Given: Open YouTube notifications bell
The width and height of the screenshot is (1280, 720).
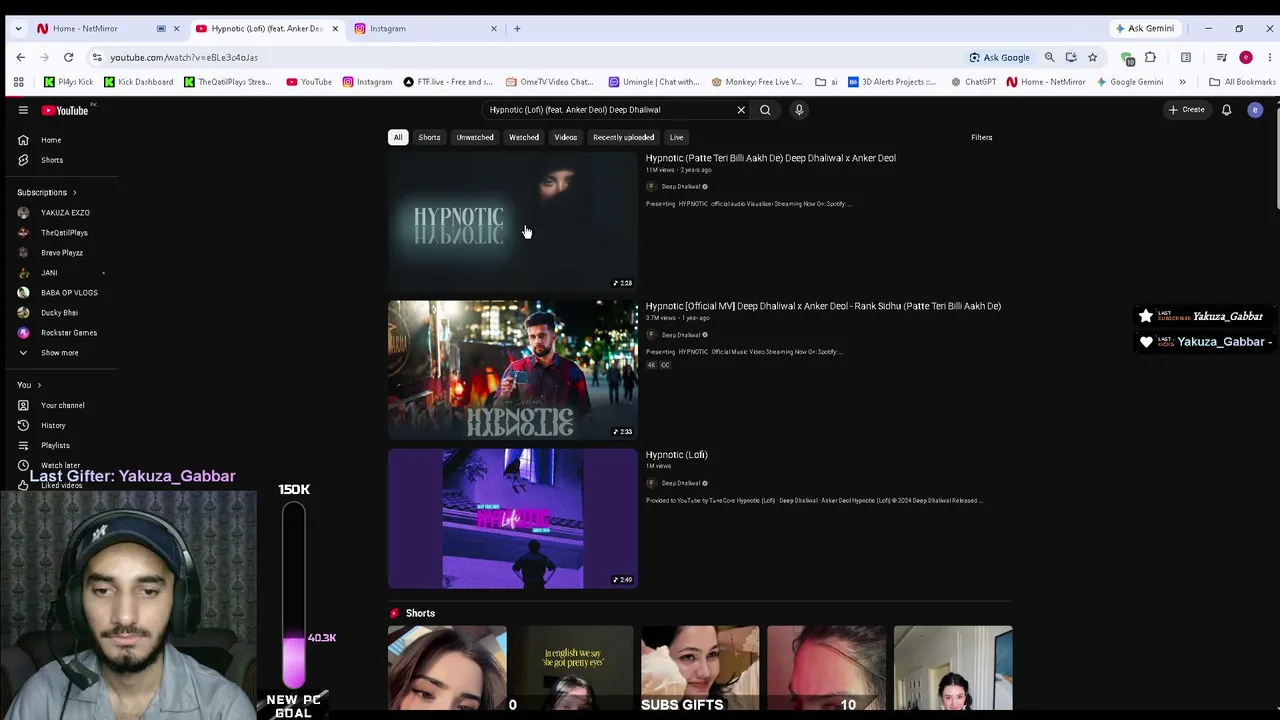Looking at the screenshot, I should click(x=1226, y=110).
